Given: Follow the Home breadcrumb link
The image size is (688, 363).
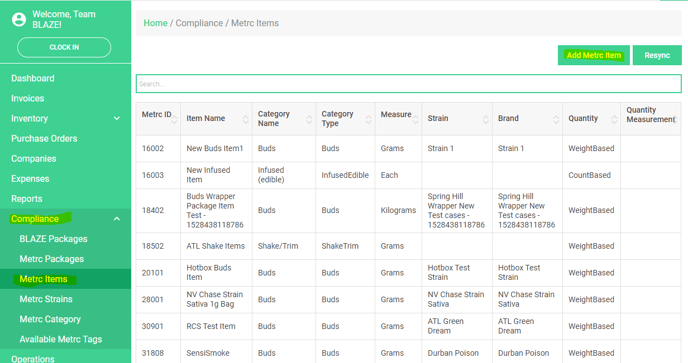Looking at the screenshot, I should (x=155, y=23).
